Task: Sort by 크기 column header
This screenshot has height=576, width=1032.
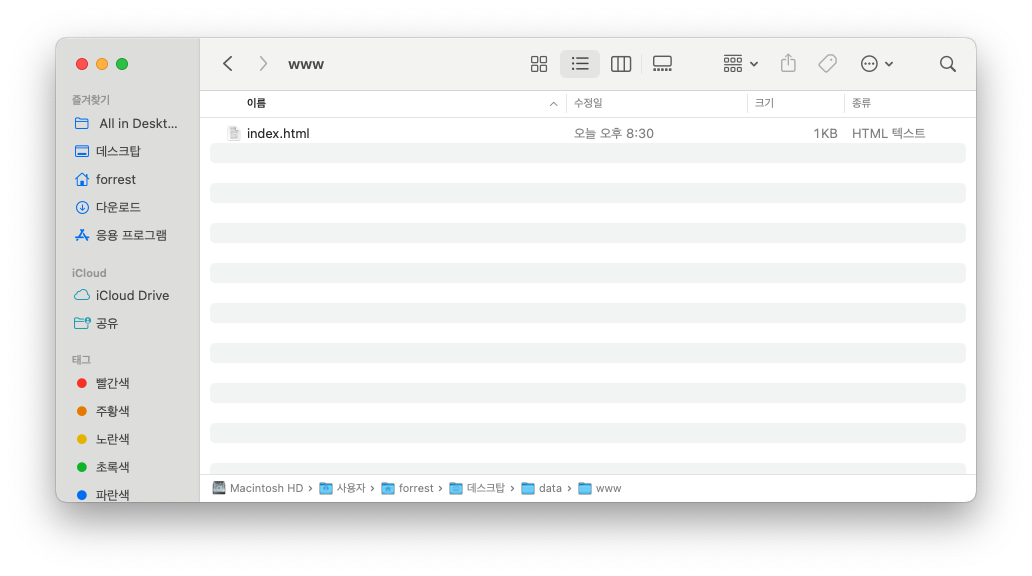Action: coord(764,103)
